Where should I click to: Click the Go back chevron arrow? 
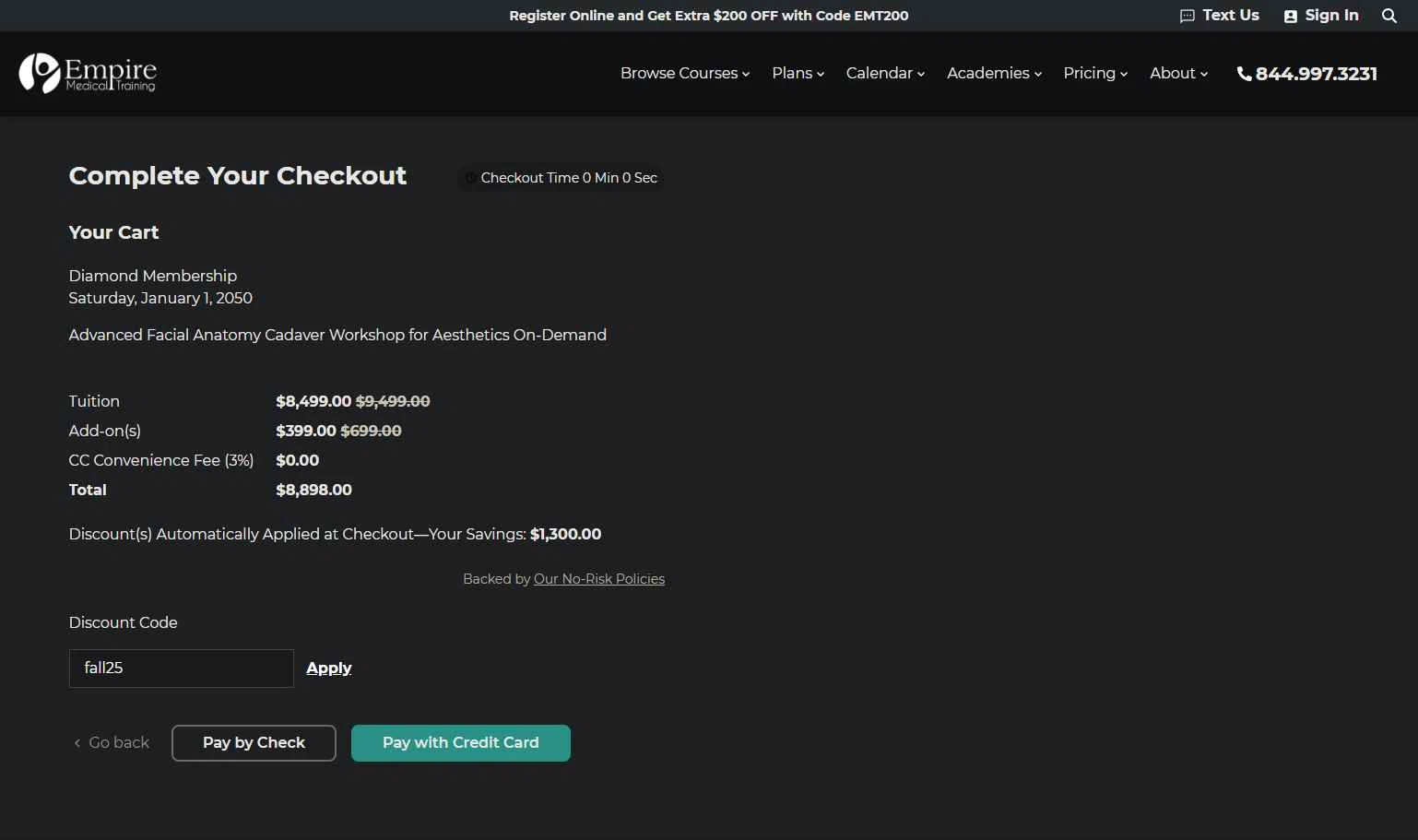(x=77, y=743)
